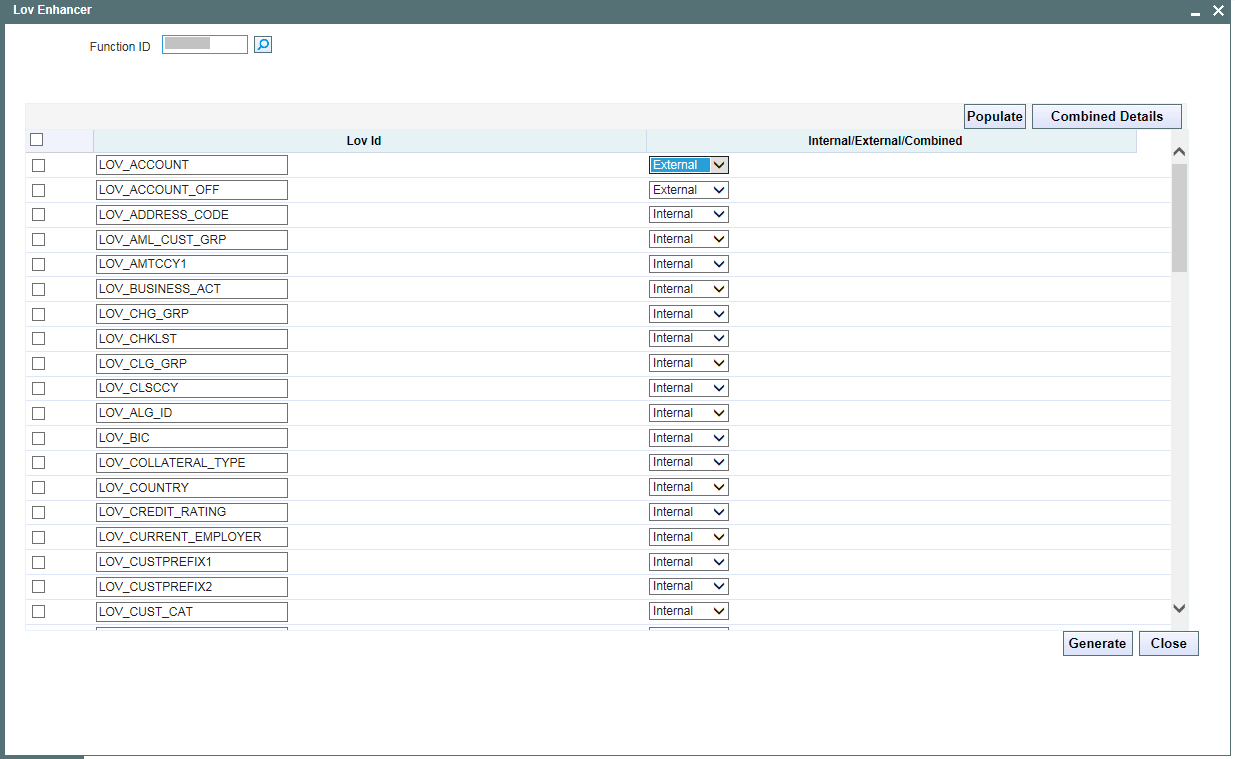Open the External dropdown for LOV_ACCOUNT
Viewport: 1235px width, 759px height.
(x=689, y=165)
